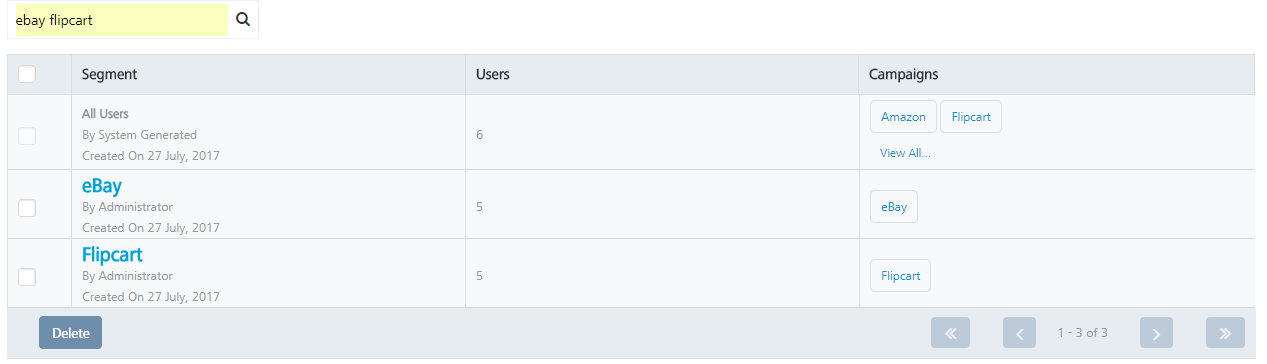Open Amazon campaign tag in All Users
This screenshot has height=364, width=1267.
(903, 117)
